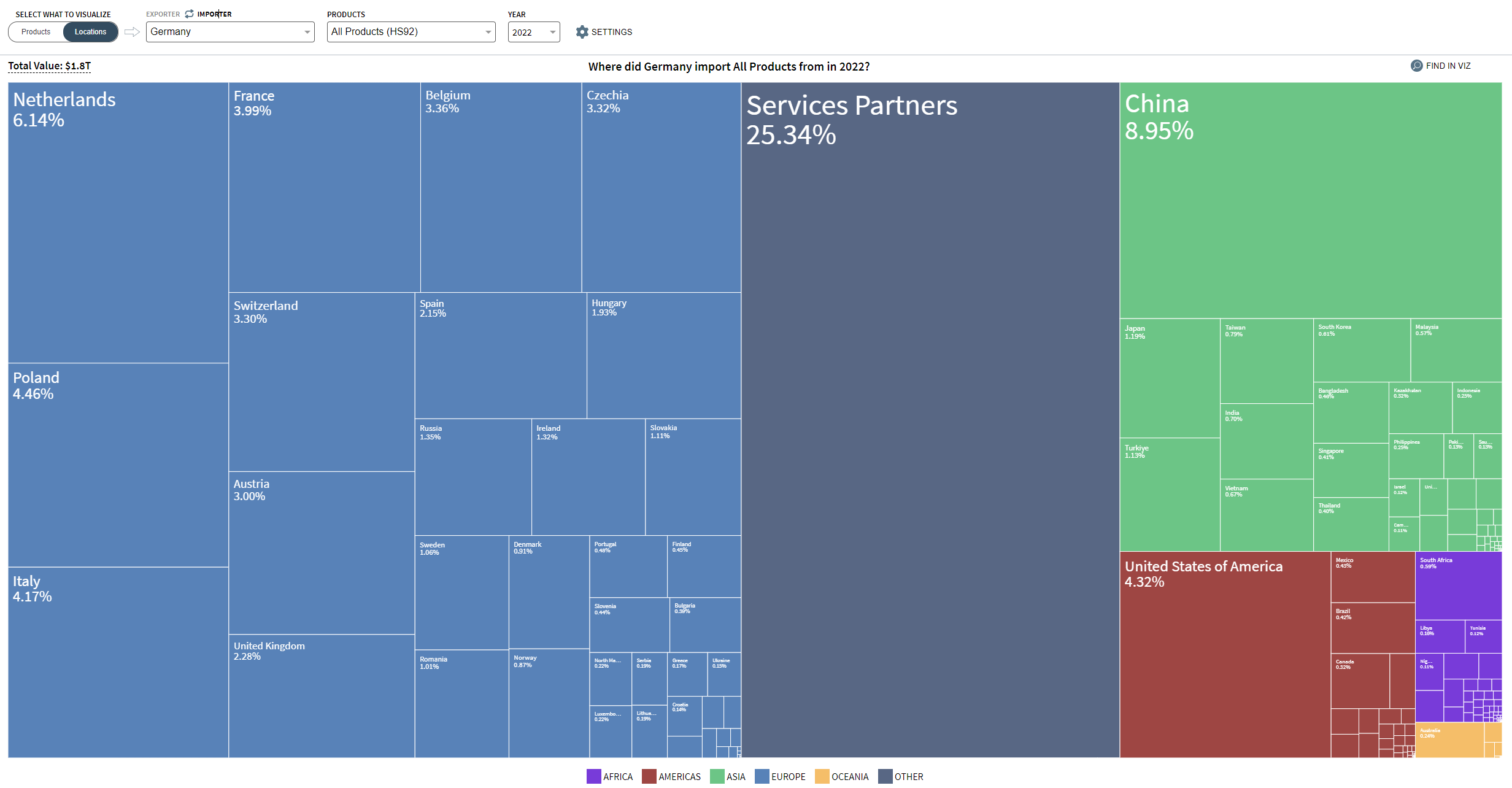Select the Products visualization toggle

pyautogui.click(x=36, y=32)
